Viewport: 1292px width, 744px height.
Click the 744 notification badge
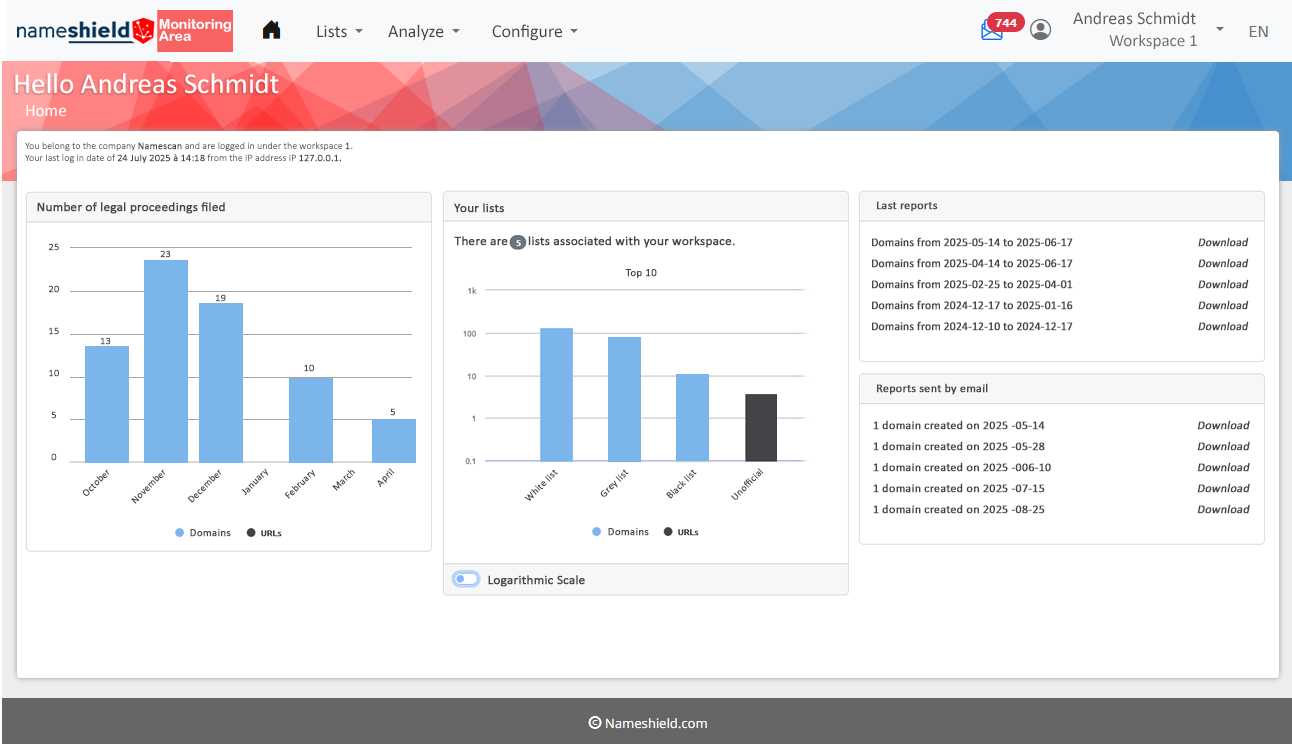point(1006,22)
